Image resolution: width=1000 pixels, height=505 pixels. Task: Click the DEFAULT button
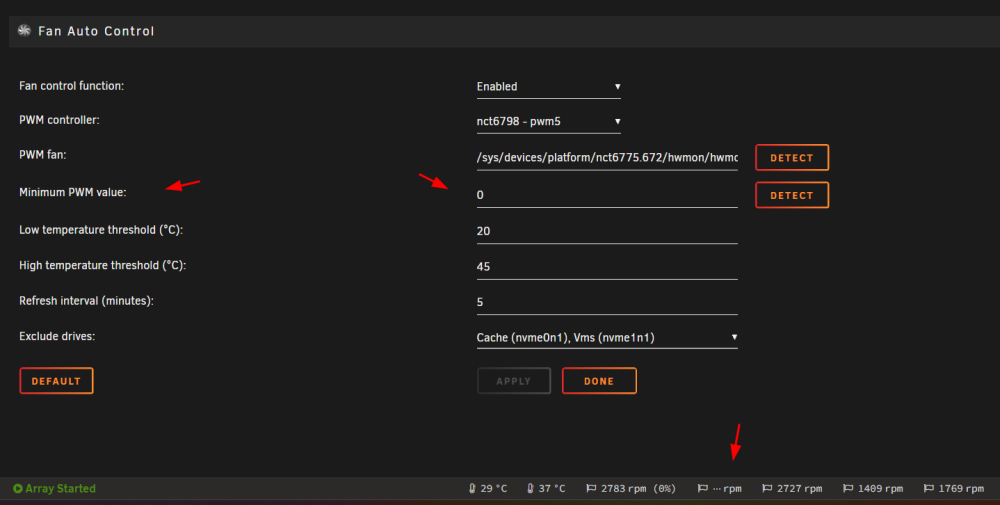[x=56, y=381]
